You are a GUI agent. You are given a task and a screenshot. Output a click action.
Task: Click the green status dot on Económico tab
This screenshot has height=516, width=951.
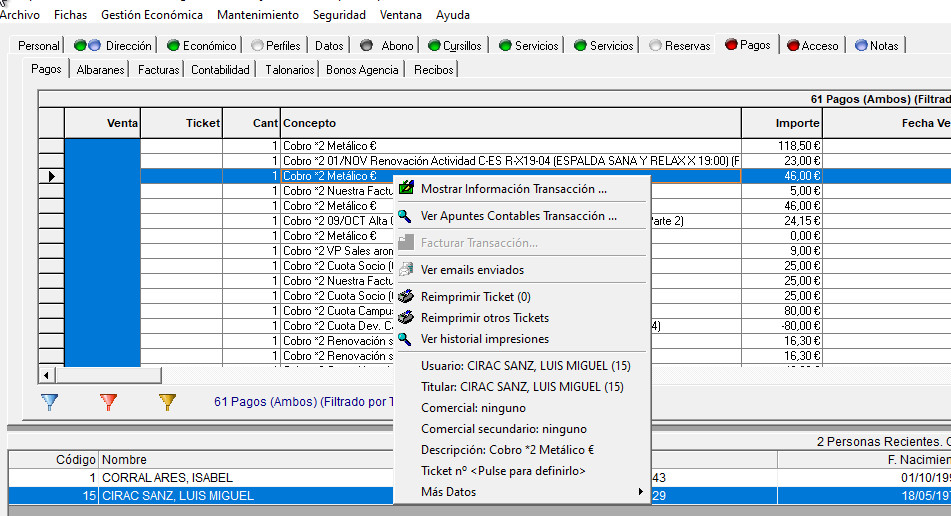click(x=173, y=45)
